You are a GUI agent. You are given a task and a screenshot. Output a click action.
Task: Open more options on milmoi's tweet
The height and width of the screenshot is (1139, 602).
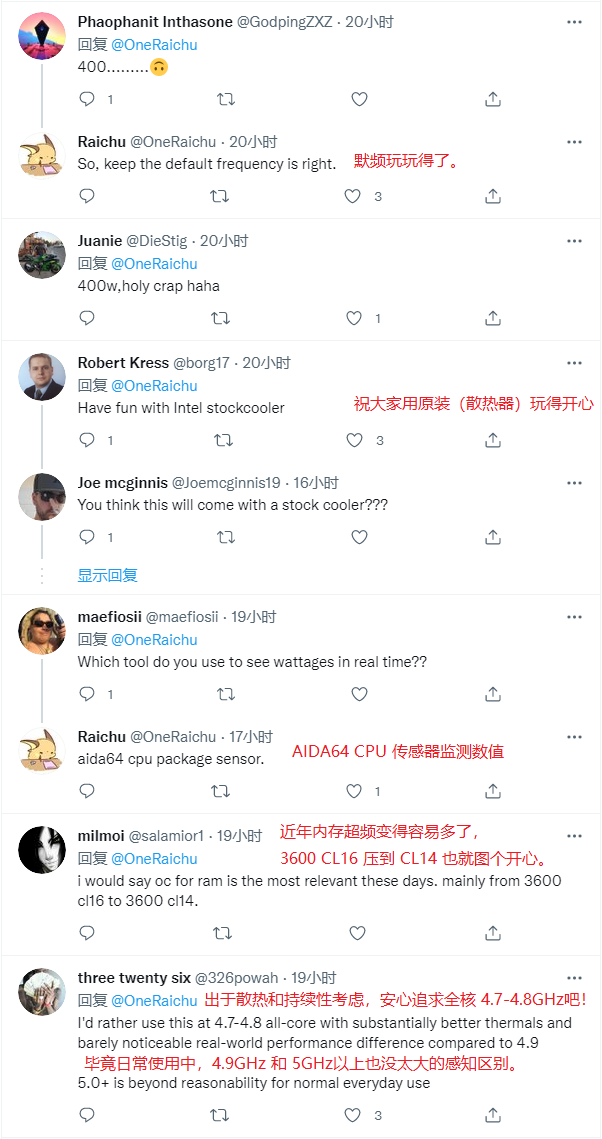574,835
